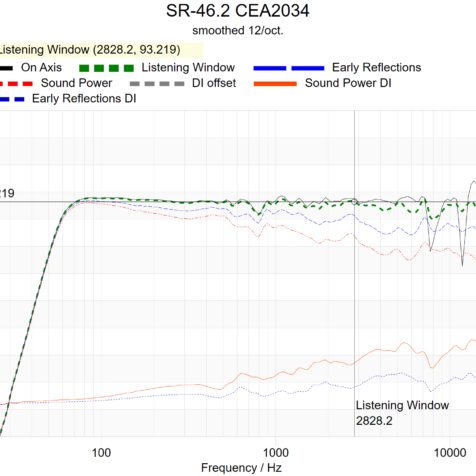The width and height of the screenshot is (476, 476).
Task: Click the 10000 tick label on frequency axis
Action: (x=450, y=453)
